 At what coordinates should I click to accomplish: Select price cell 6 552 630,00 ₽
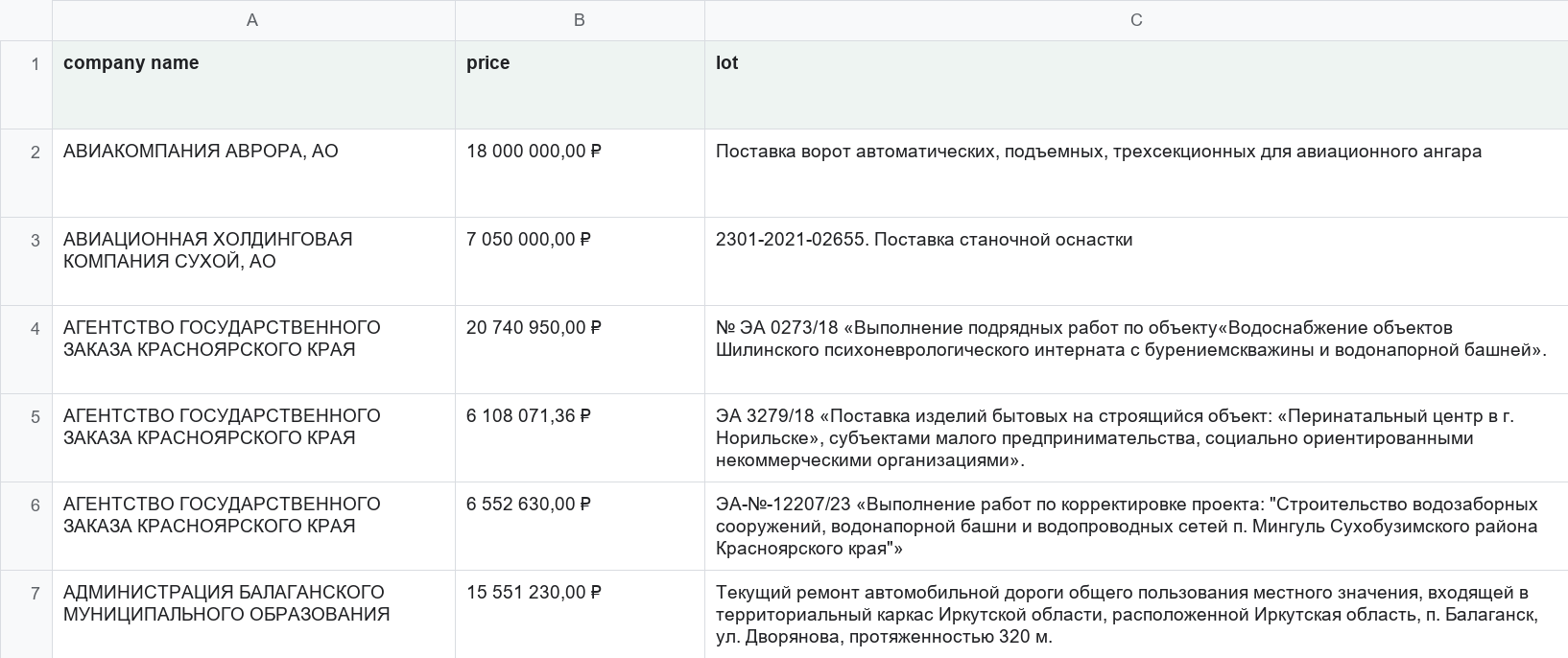(x=580, y=526)
